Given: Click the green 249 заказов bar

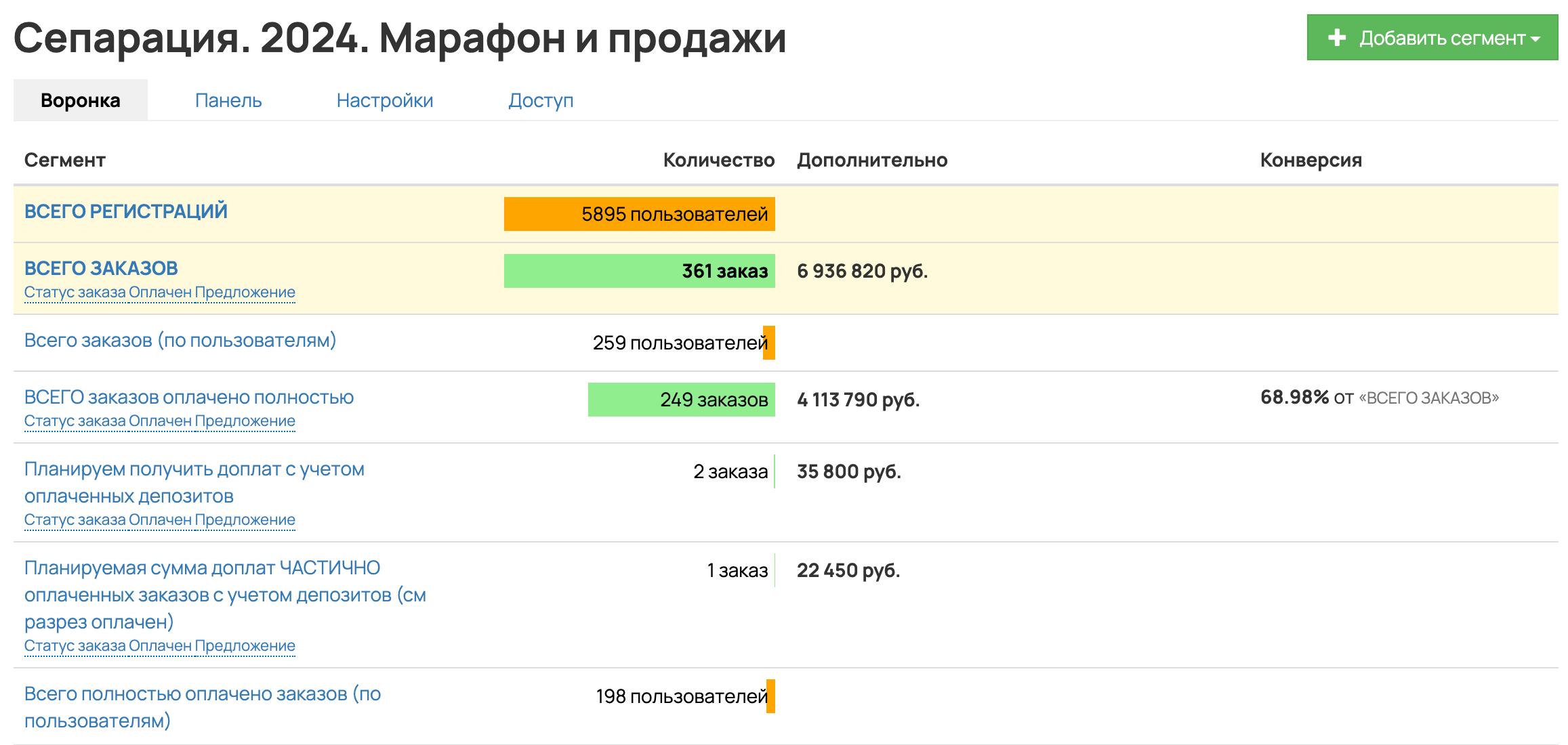Looking at the screenshot, I should point(681,400).
